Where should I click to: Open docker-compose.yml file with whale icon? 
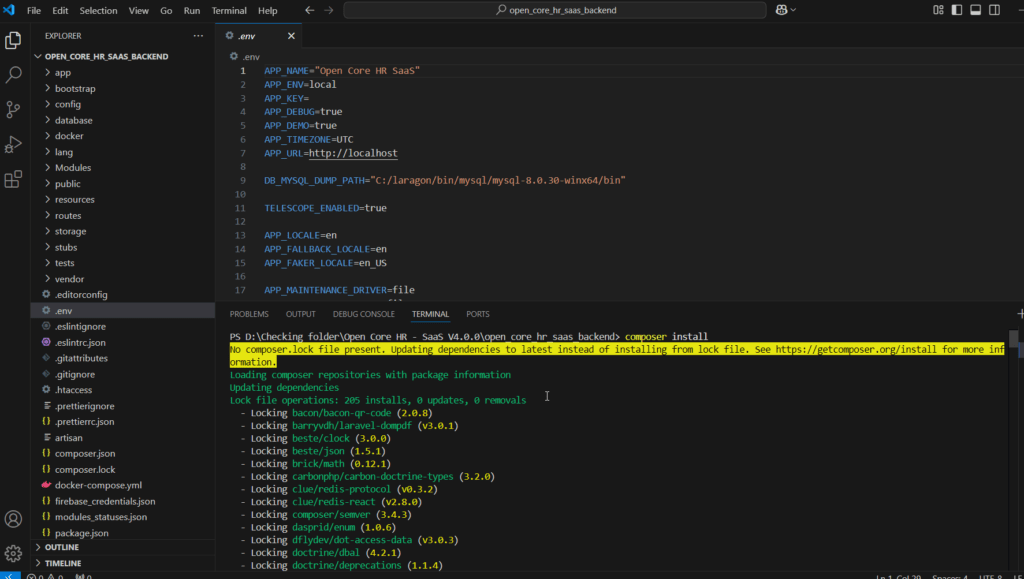point(98,485)
